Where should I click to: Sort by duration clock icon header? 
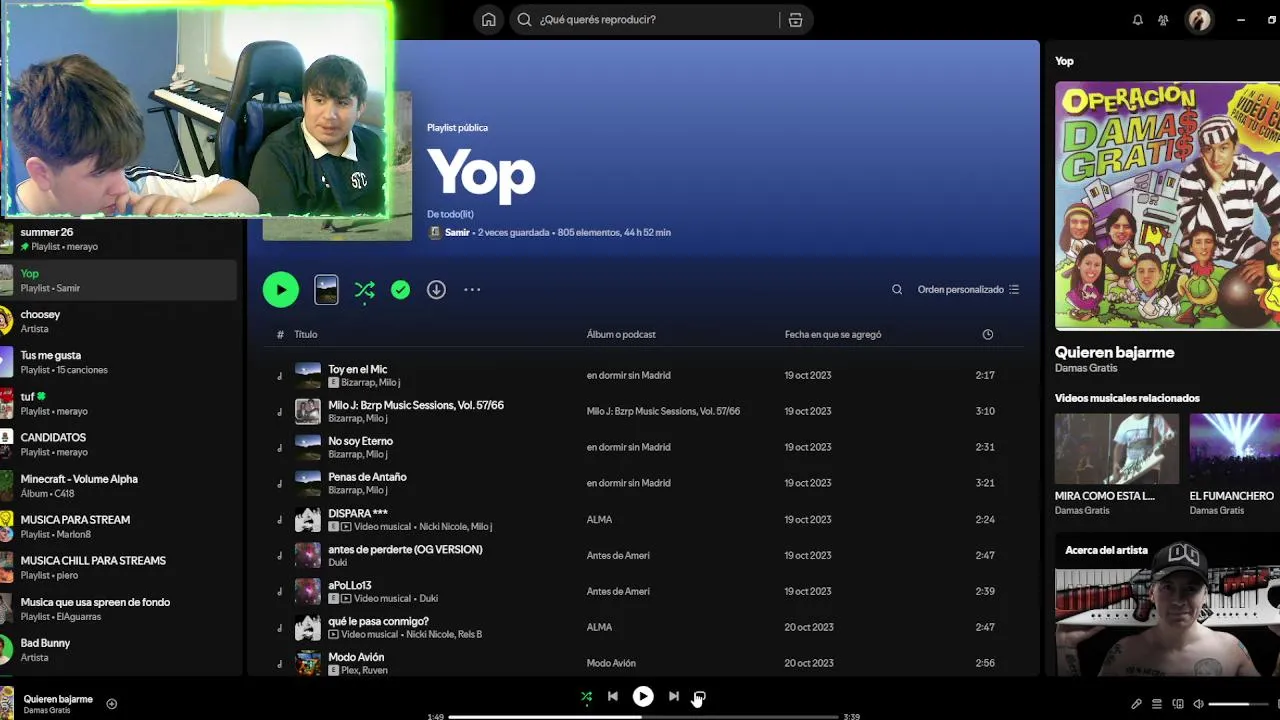tap(988, 335)
